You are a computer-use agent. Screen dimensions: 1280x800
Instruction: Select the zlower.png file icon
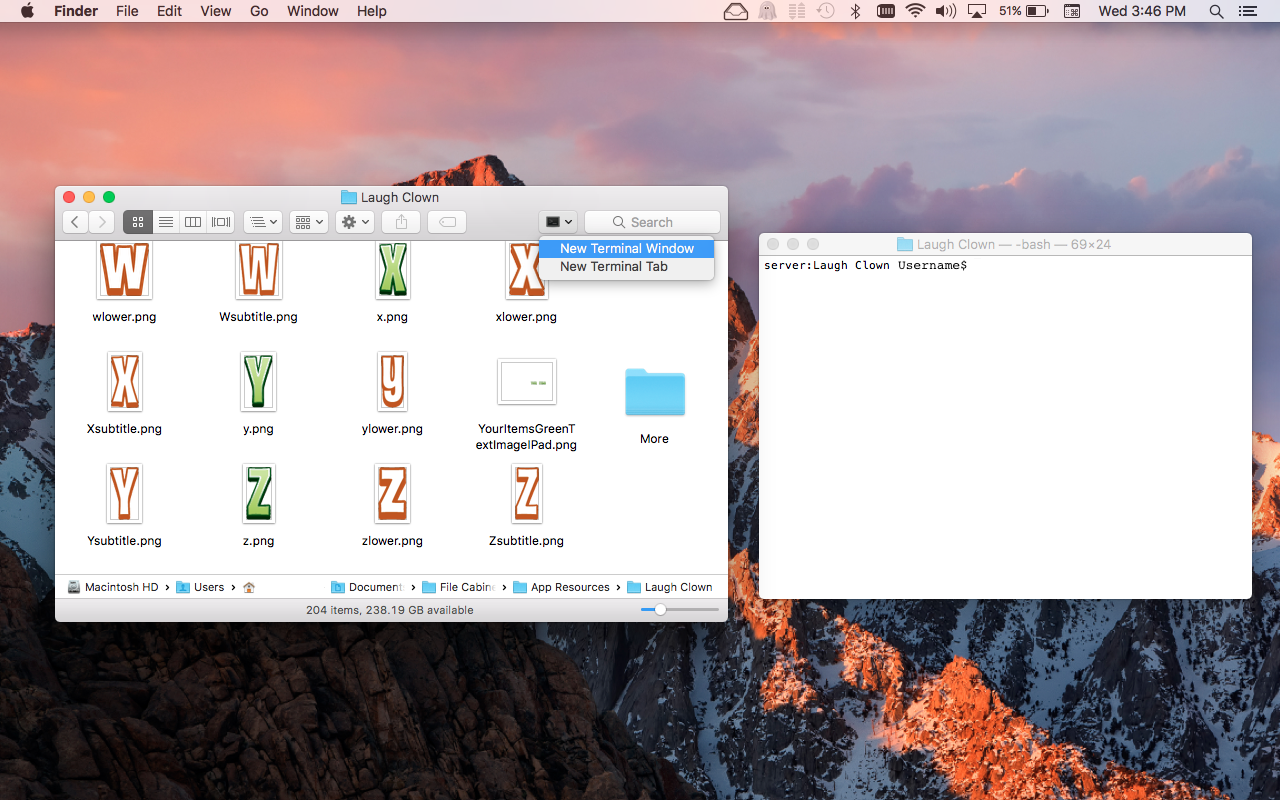click(x=392, y=493)
